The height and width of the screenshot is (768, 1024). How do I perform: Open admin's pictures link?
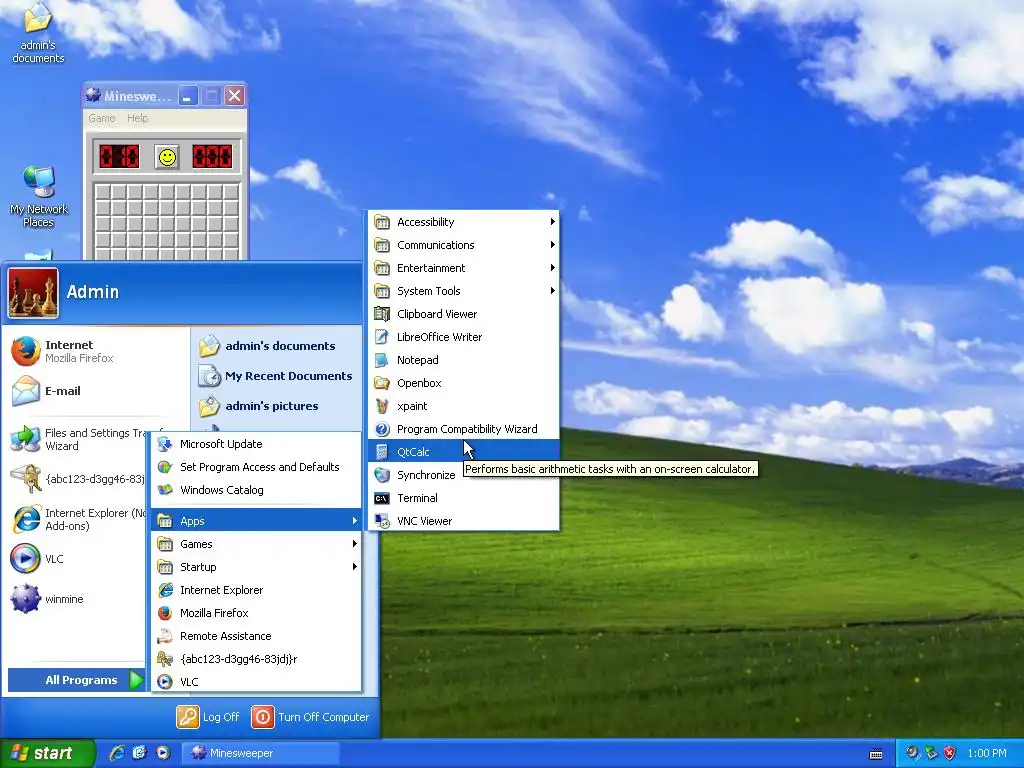pos(259,406)
